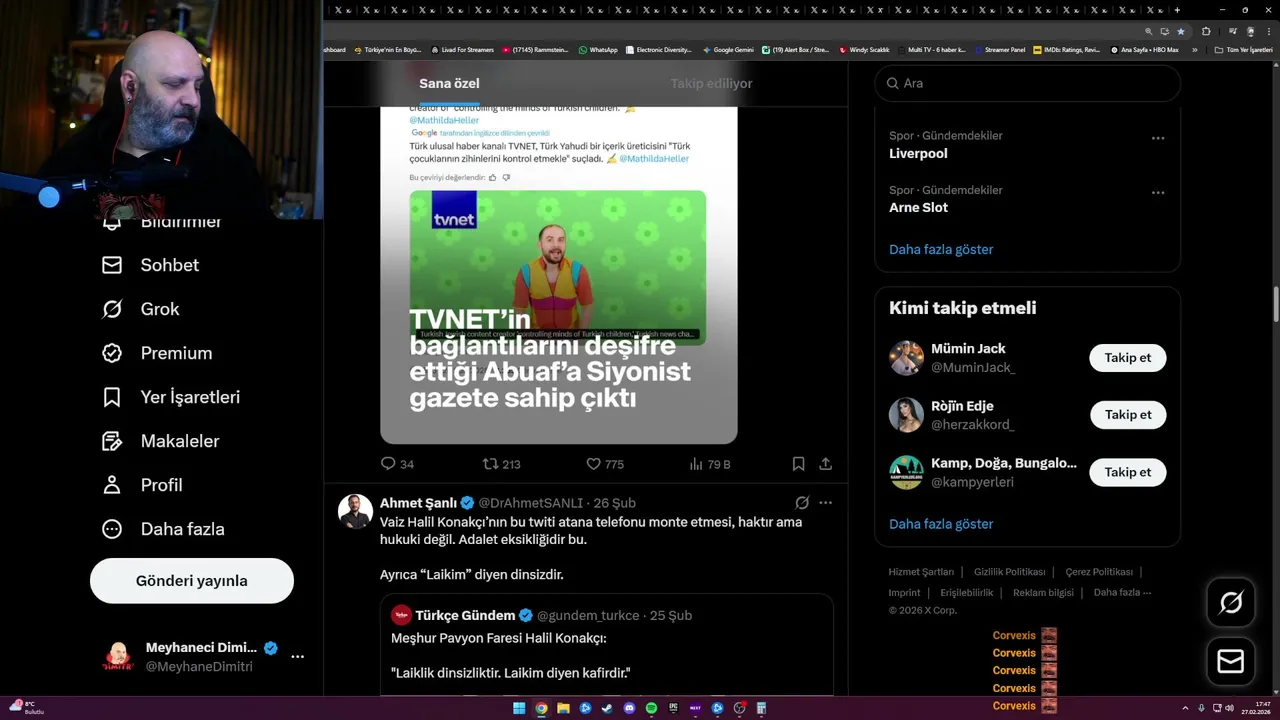This screenshot has width=1280, height=720.
Task: Click the Ara search field
Action: click(1028, 83)
